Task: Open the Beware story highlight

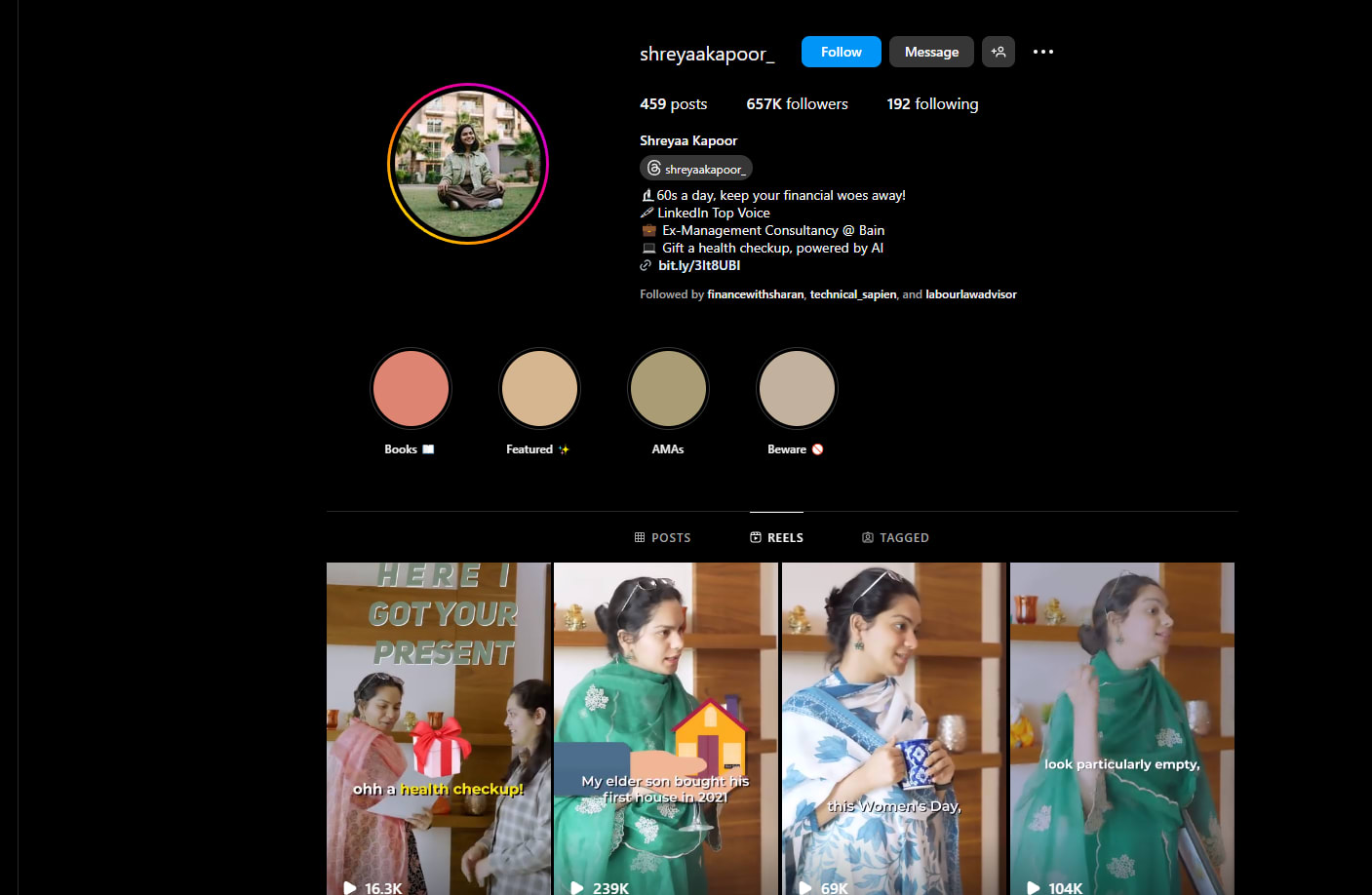Action: pyautogui.click(x=797, y=389)
